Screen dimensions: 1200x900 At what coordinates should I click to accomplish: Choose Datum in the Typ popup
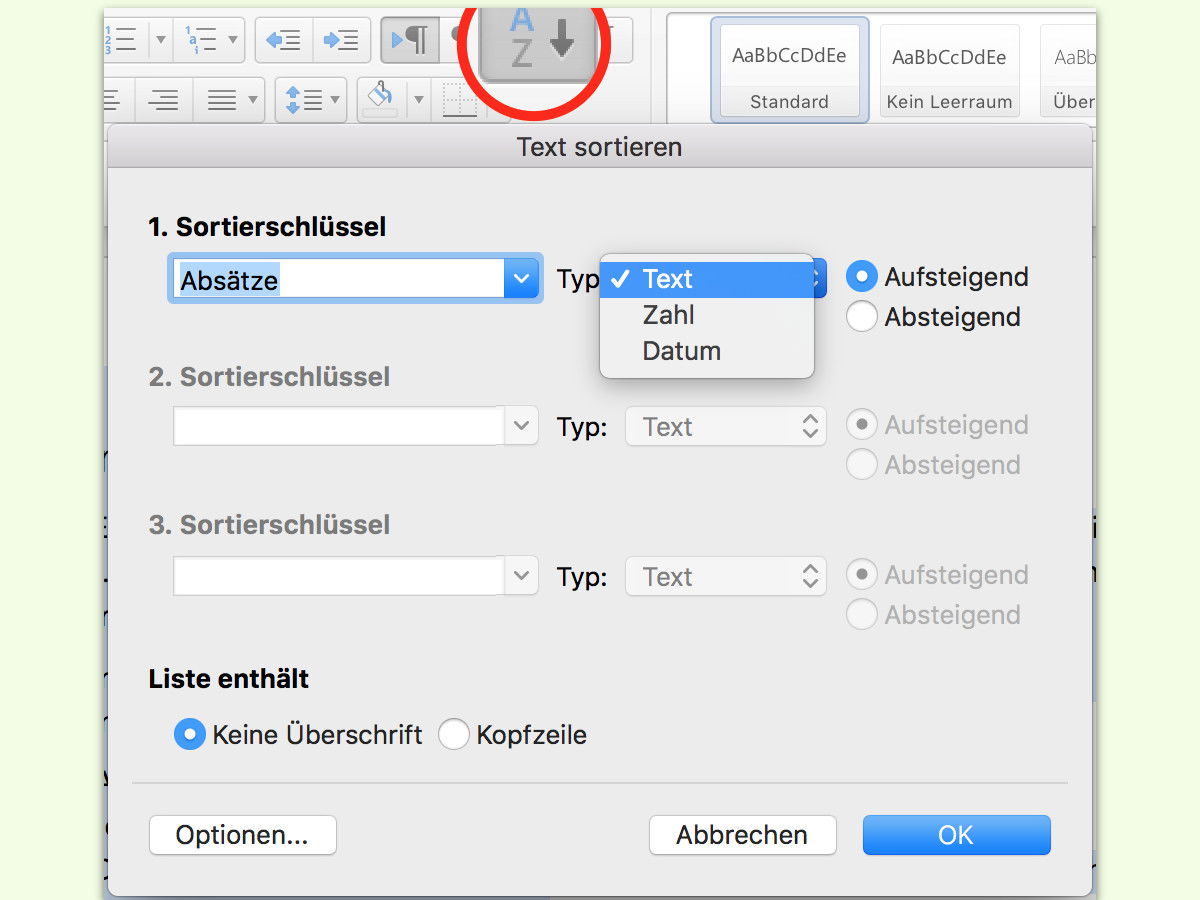point(707,351)
